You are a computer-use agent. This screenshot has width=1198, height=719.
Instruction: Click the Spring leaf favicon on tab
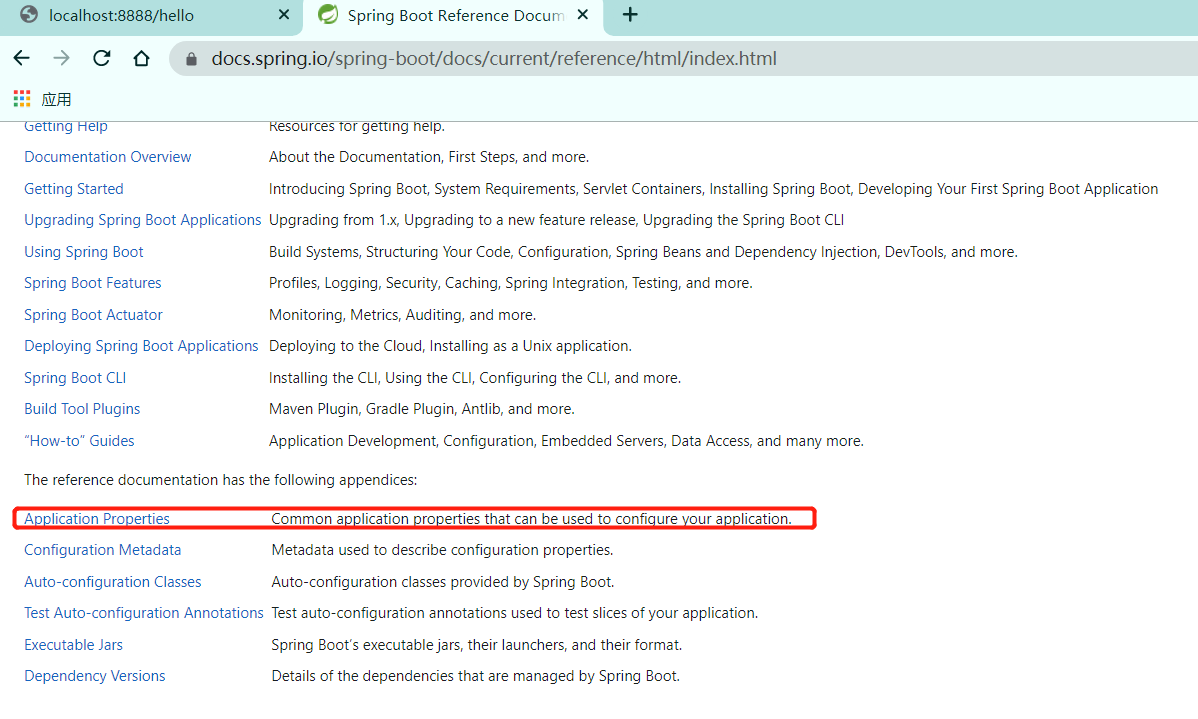click(328, 15)
